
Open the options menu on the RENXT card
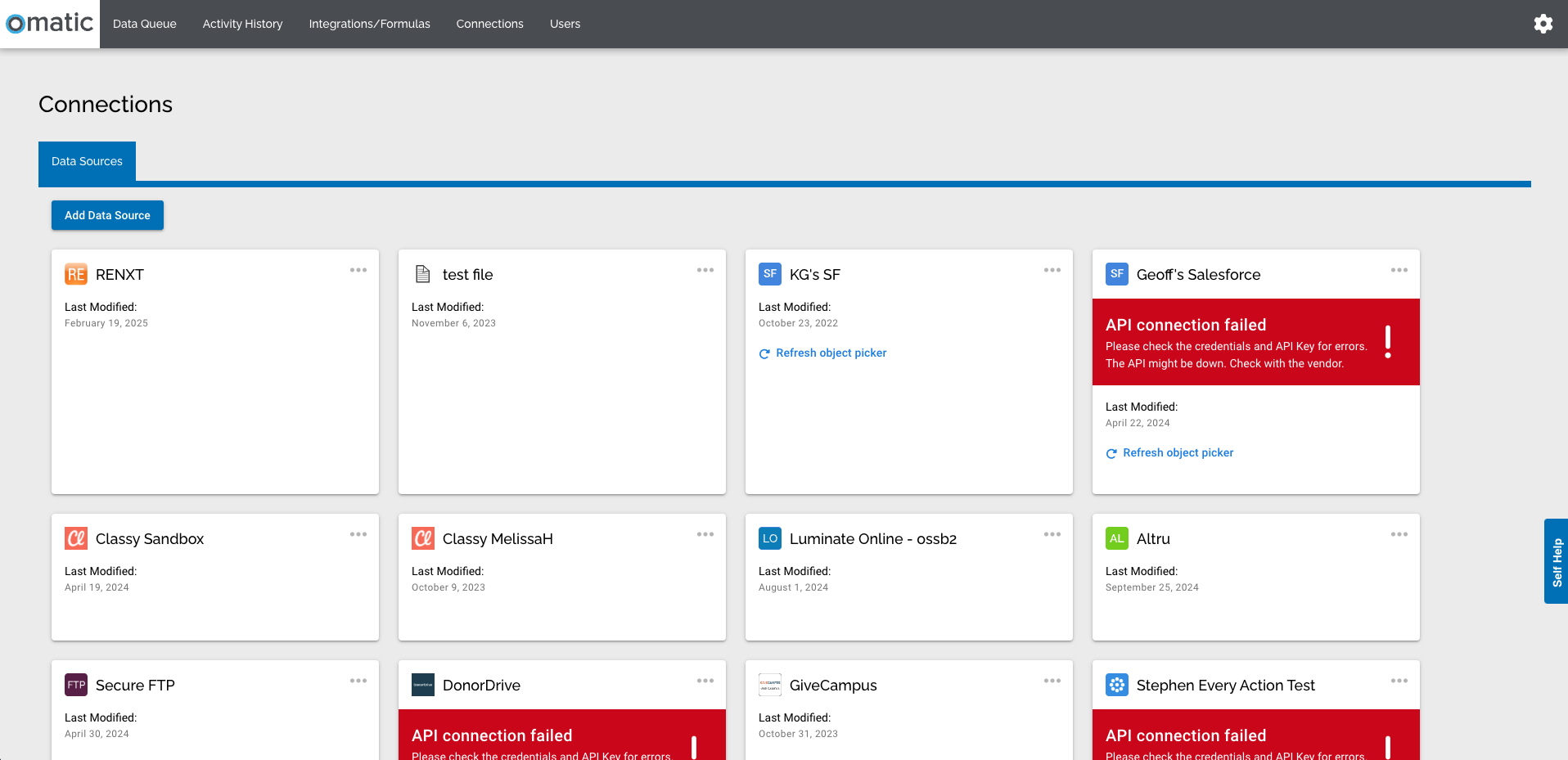(358, 270)
